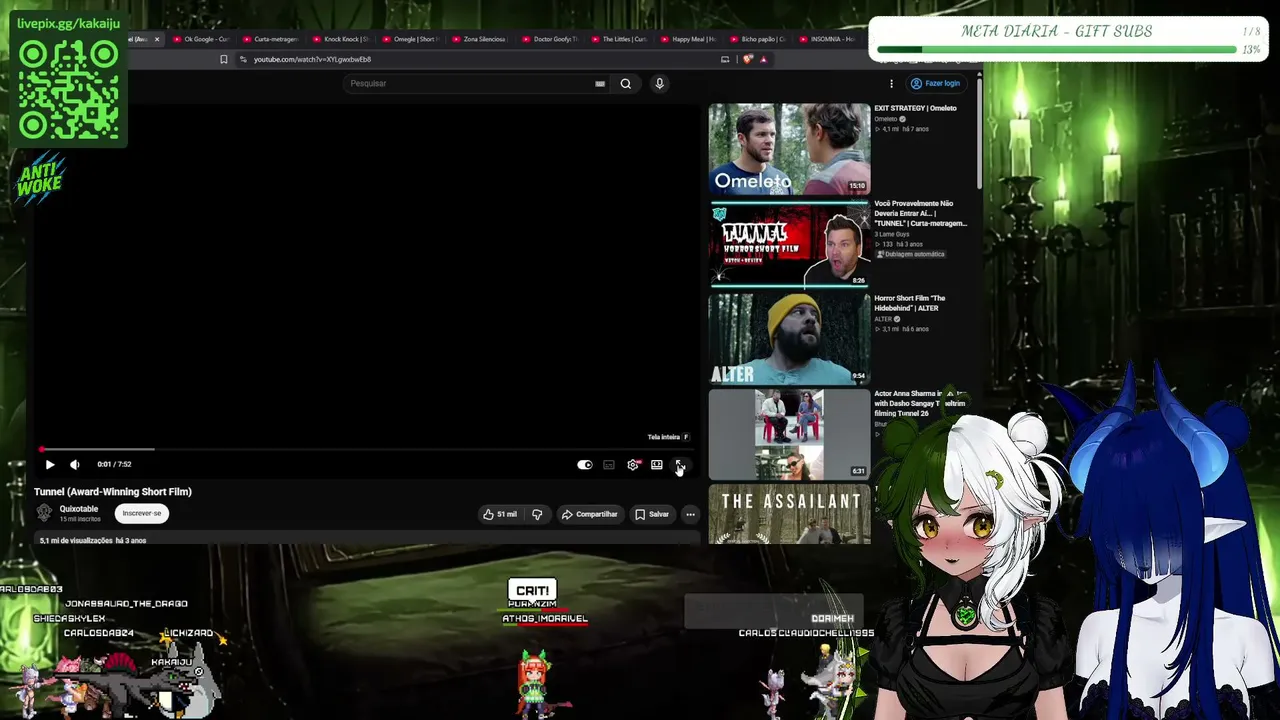Seek on the video progress bar
The width and height of the screenshot is (1280, 720).
(365, 450)
